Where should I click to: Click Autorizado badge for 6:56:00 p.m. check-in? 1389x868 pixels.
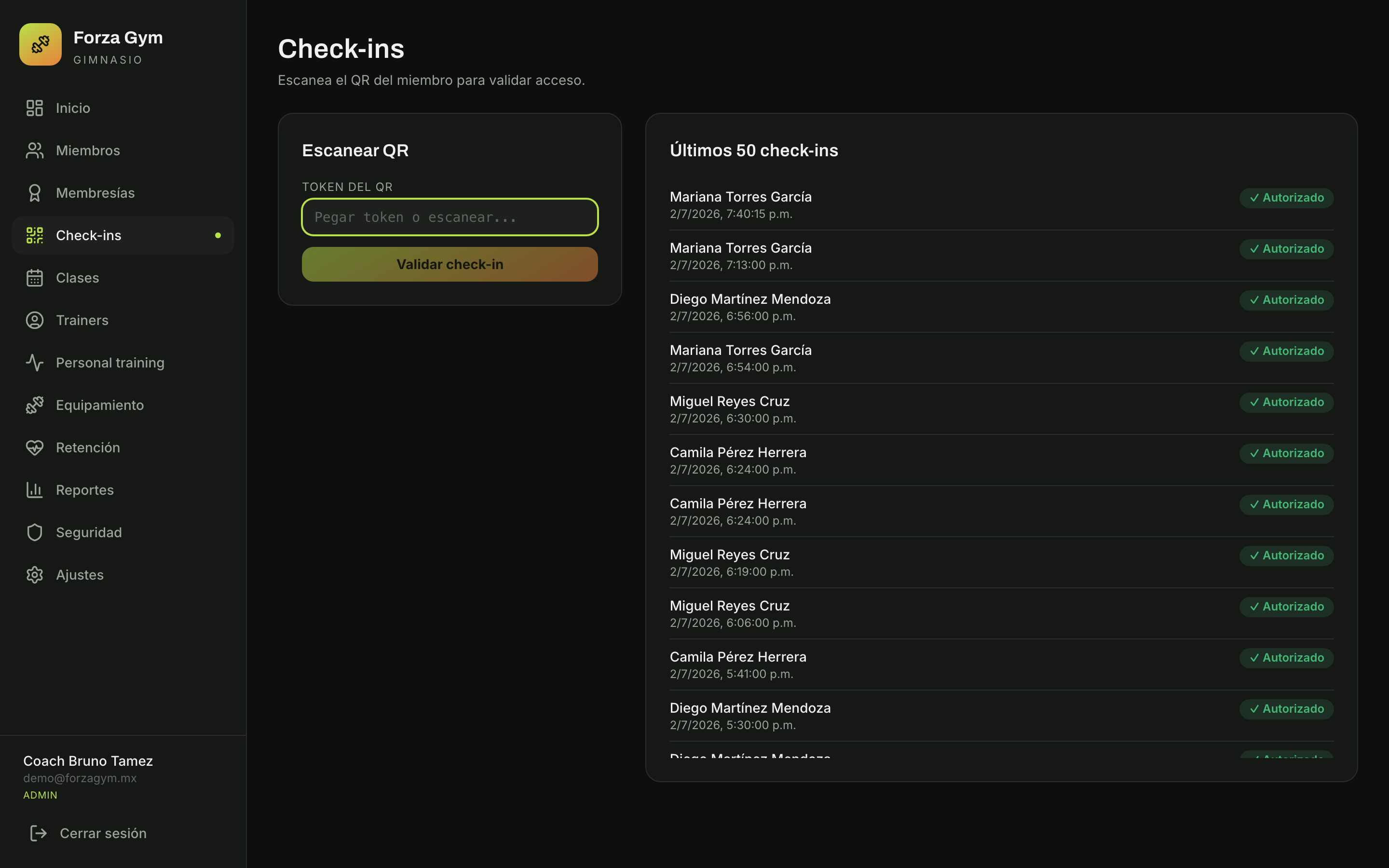pos(1286,299)
